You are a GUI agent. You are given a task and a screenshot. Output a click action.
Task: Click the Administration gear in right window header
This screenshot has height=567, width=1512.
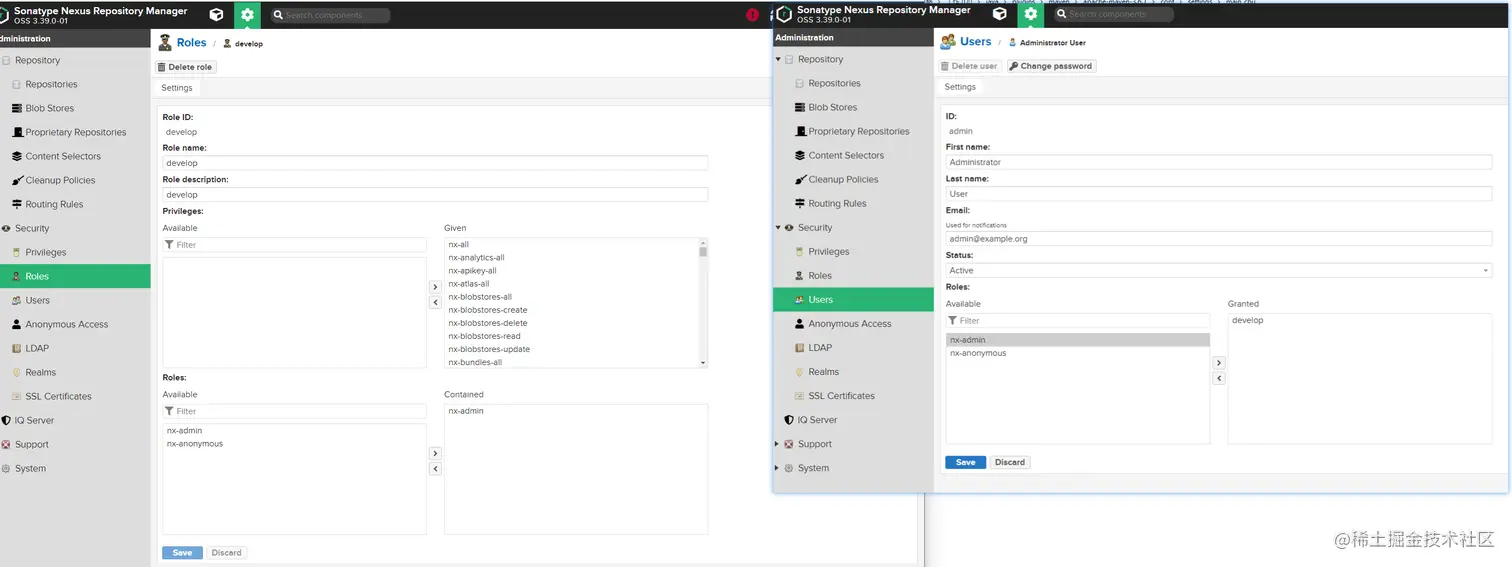(1030, 14)
